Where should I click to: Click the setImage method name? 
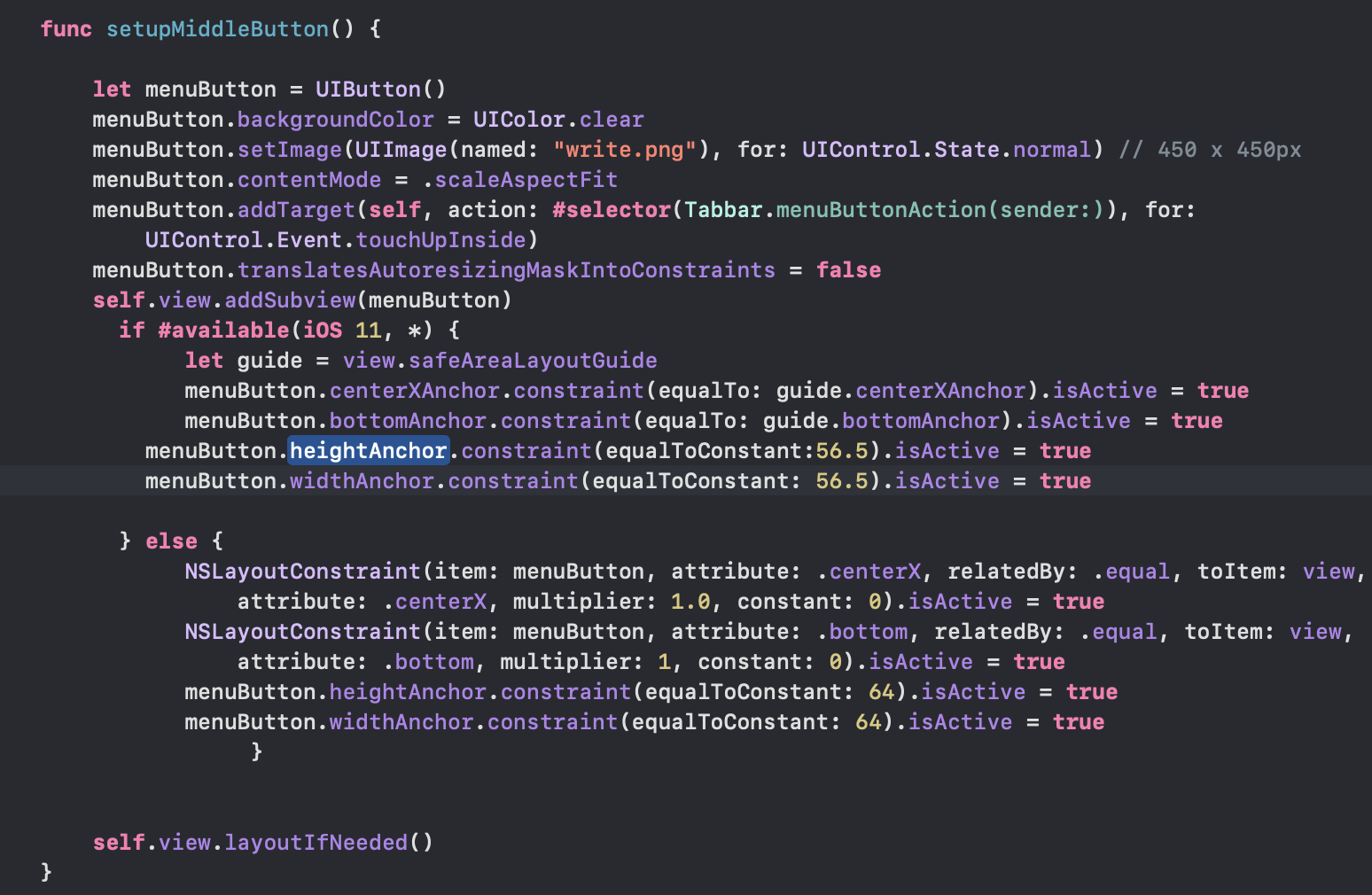coord(290,150)
